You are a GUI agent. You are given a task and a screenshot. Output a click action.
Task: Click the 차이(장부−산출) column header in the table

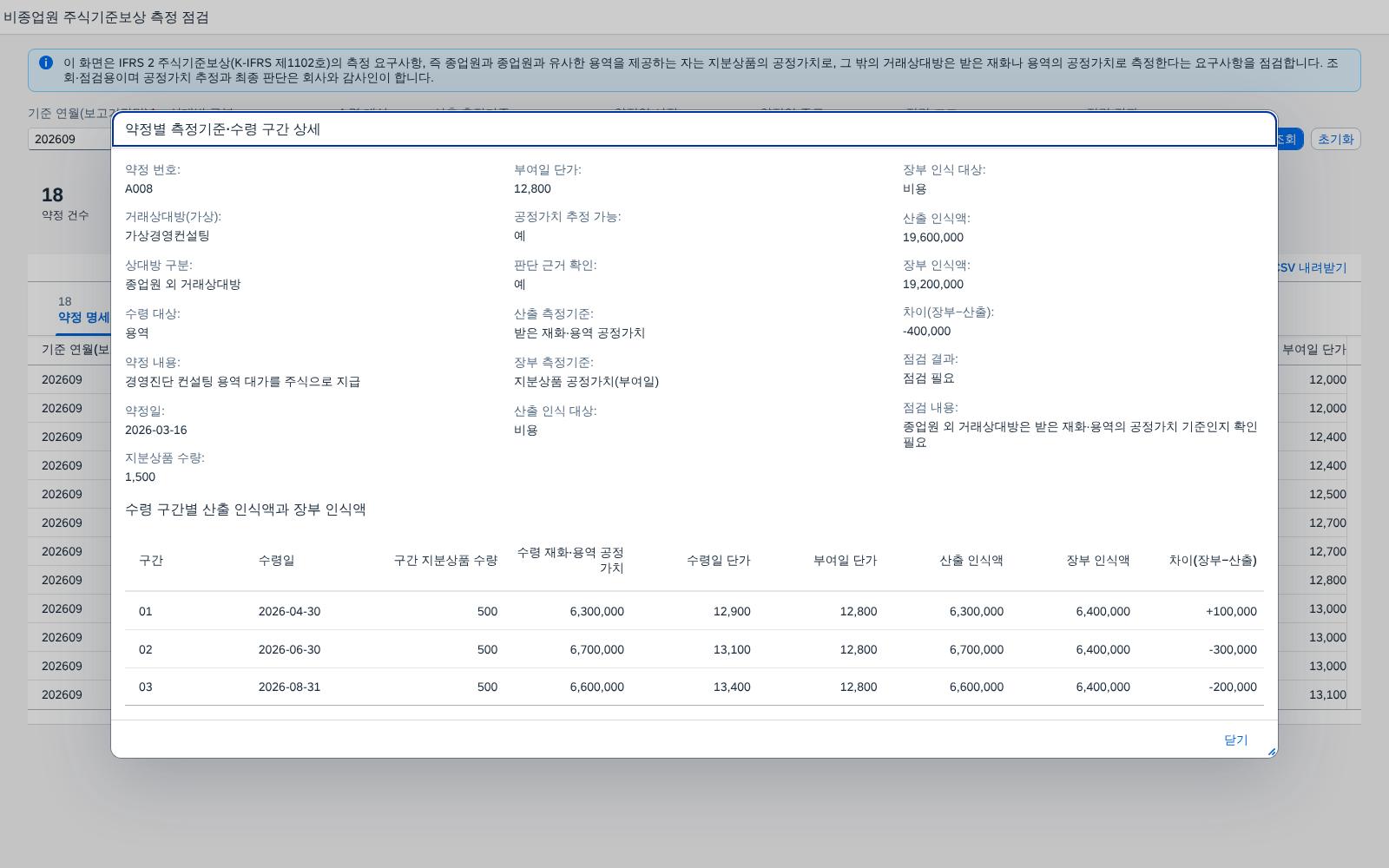click(1213, 561)
